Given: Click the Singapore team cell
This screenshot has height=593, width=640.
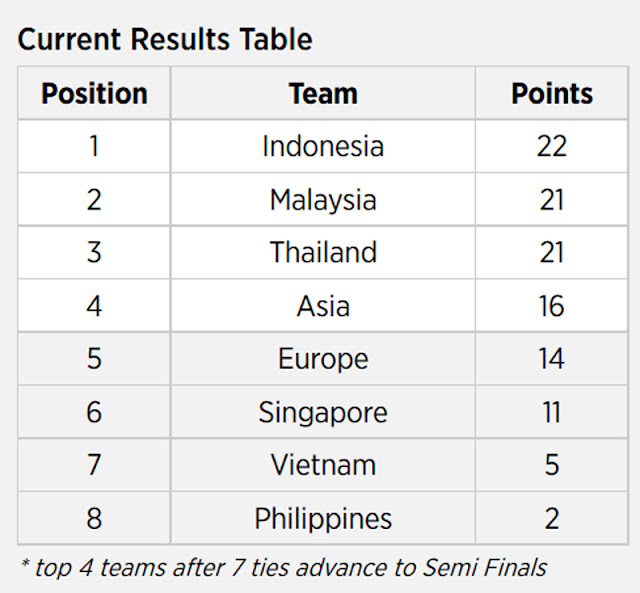Looking at the screenshot, I should (x=323, y=412).
